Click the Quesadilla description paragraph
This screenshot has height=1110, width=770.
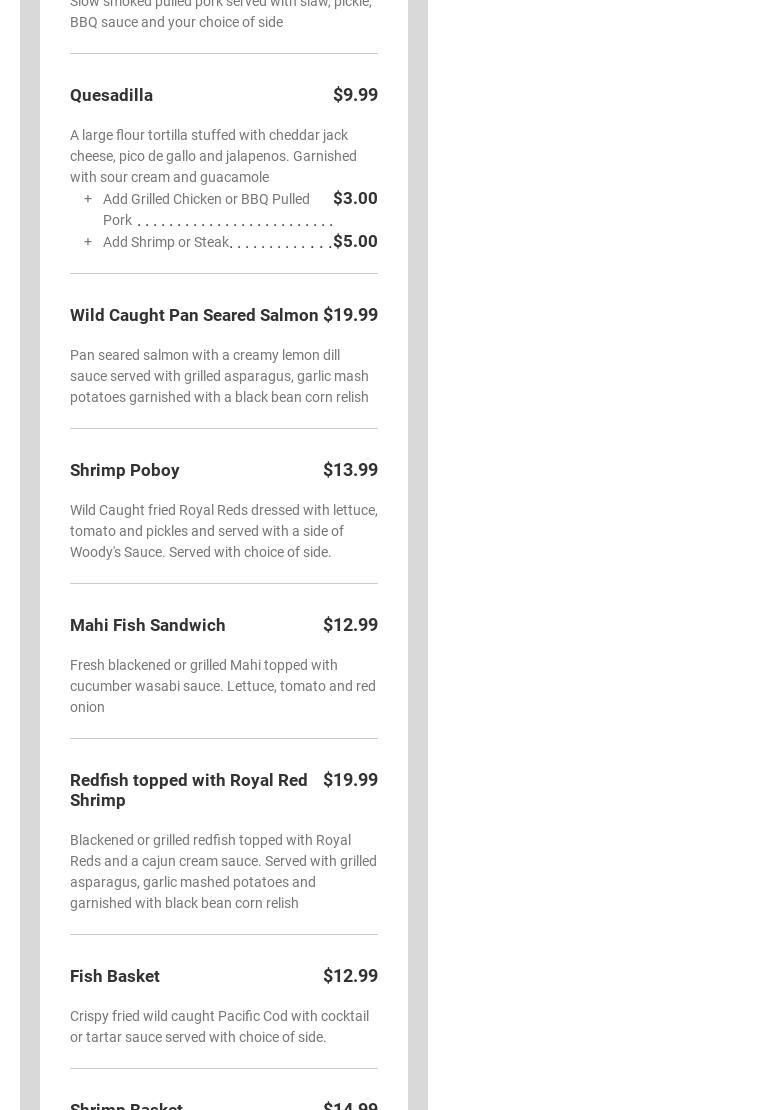click(213, 156)
